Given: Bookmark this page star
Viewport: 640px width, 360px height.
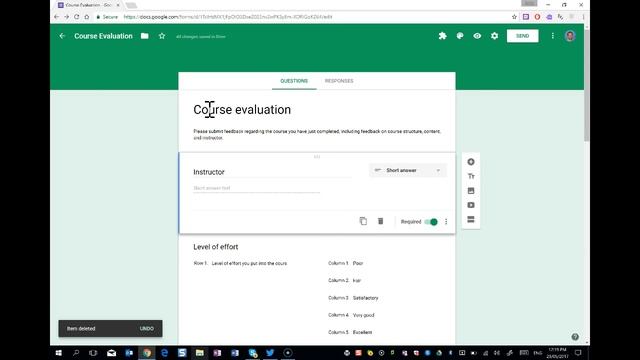Looking at the screenshot, I should 514,17.
